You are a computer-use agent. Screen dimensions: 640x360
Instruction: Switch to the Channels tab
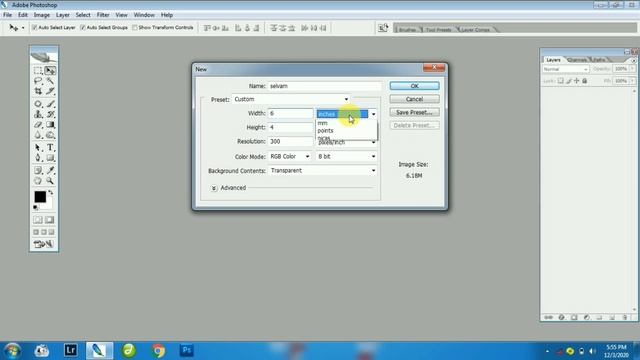point(577,60)
